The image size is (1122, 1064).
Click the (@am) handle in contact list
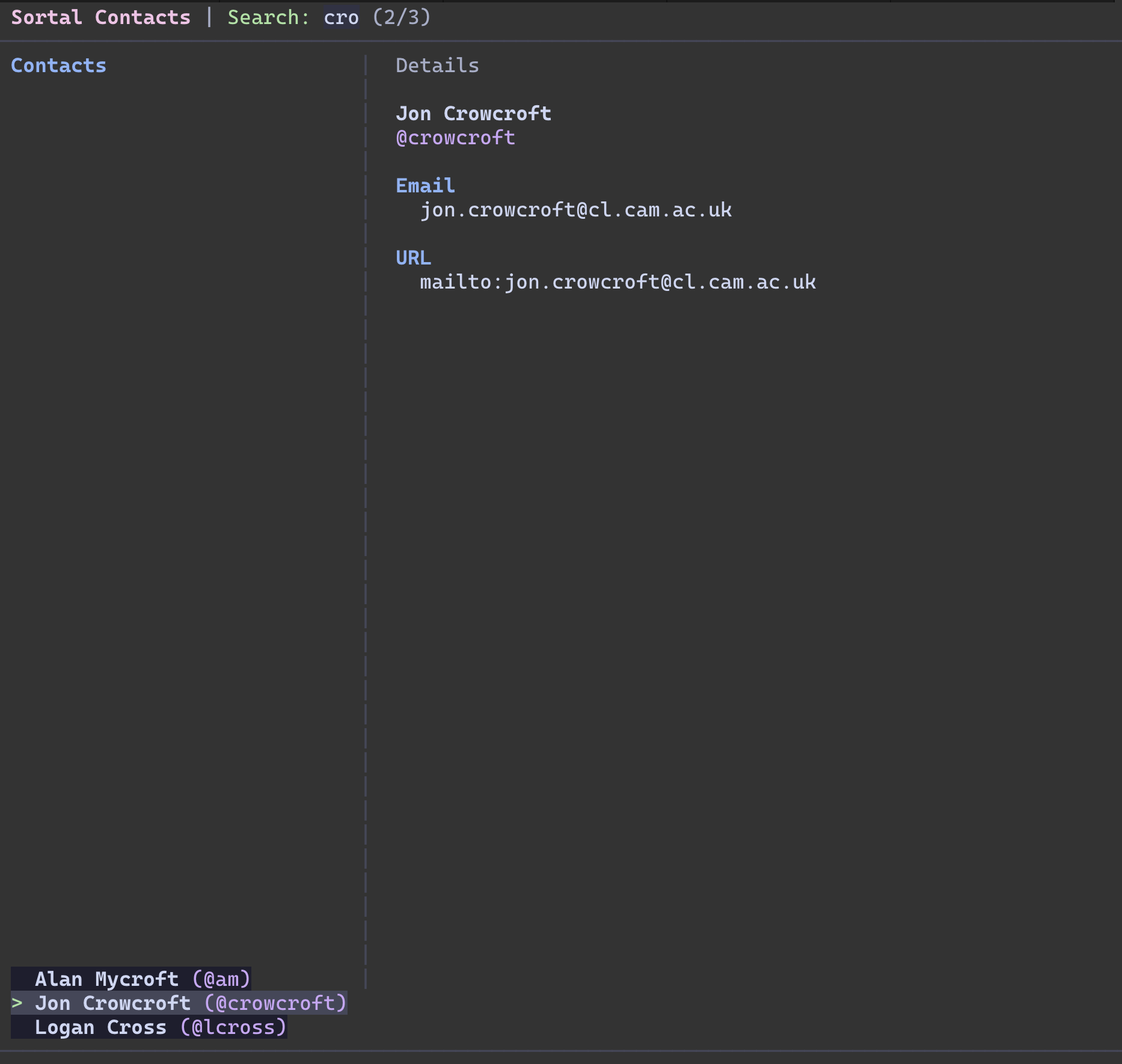coord(221,979)
